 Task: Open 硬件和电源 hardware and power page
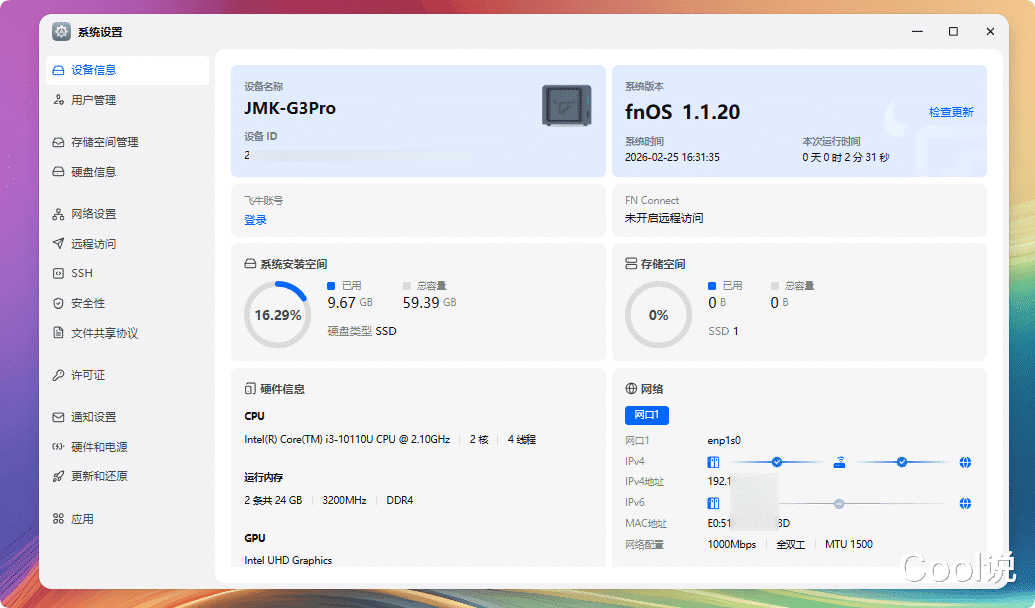click(99, 447)
